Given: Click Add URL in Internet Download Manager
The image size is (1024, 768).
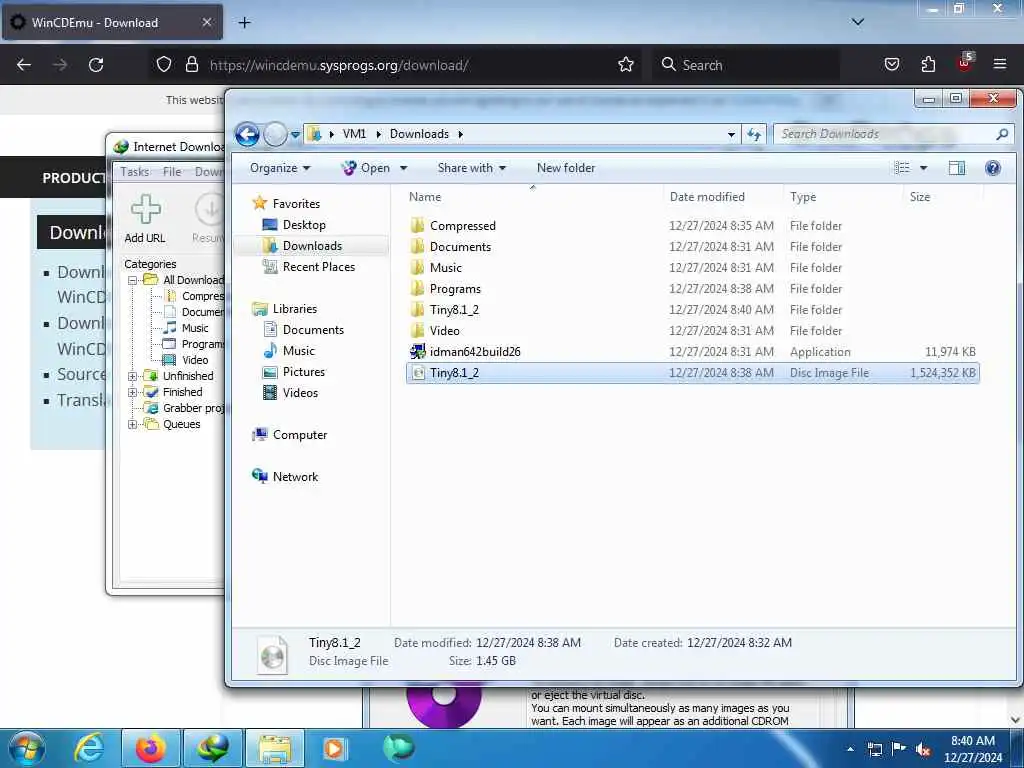Looking at the screenshot, I should 145,219.
